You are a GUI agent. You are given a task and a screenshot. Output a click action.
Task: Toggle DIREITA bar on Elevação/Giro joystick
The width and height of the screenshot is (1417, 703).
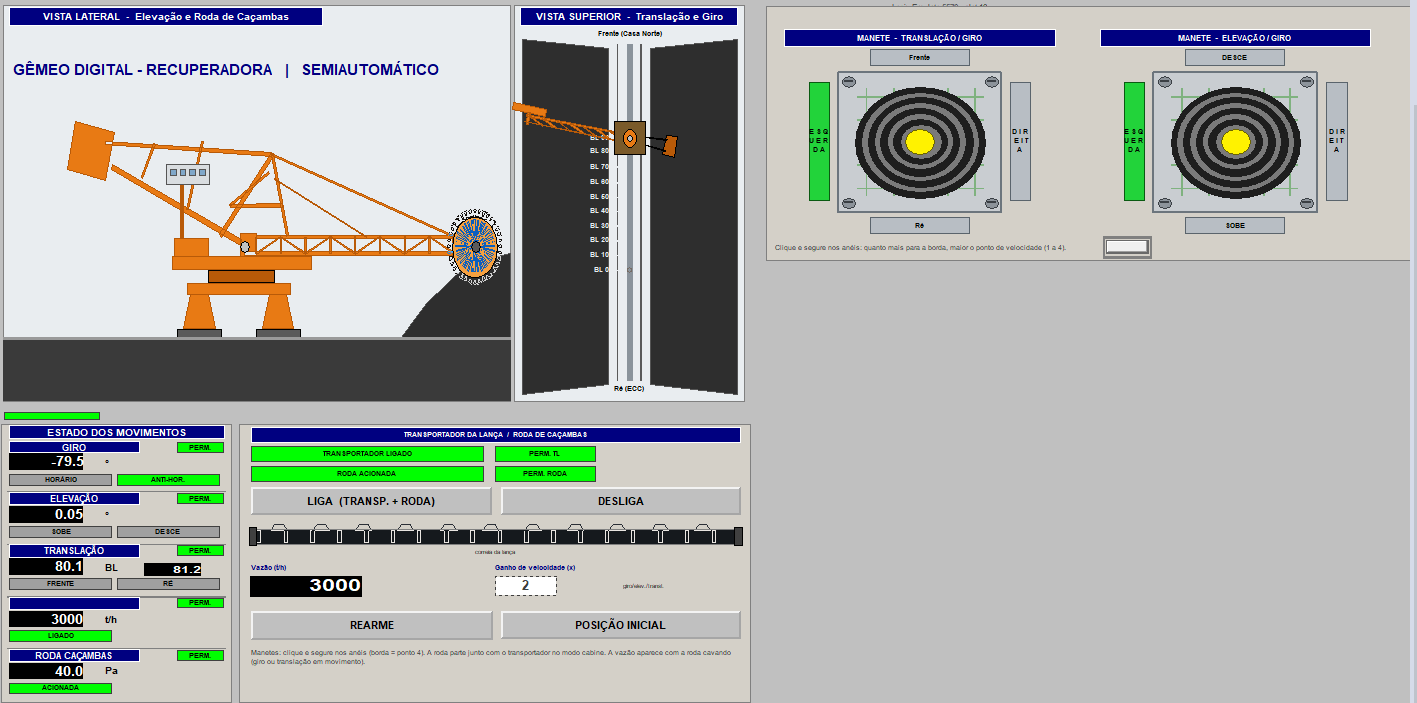tap(1337, 141)
